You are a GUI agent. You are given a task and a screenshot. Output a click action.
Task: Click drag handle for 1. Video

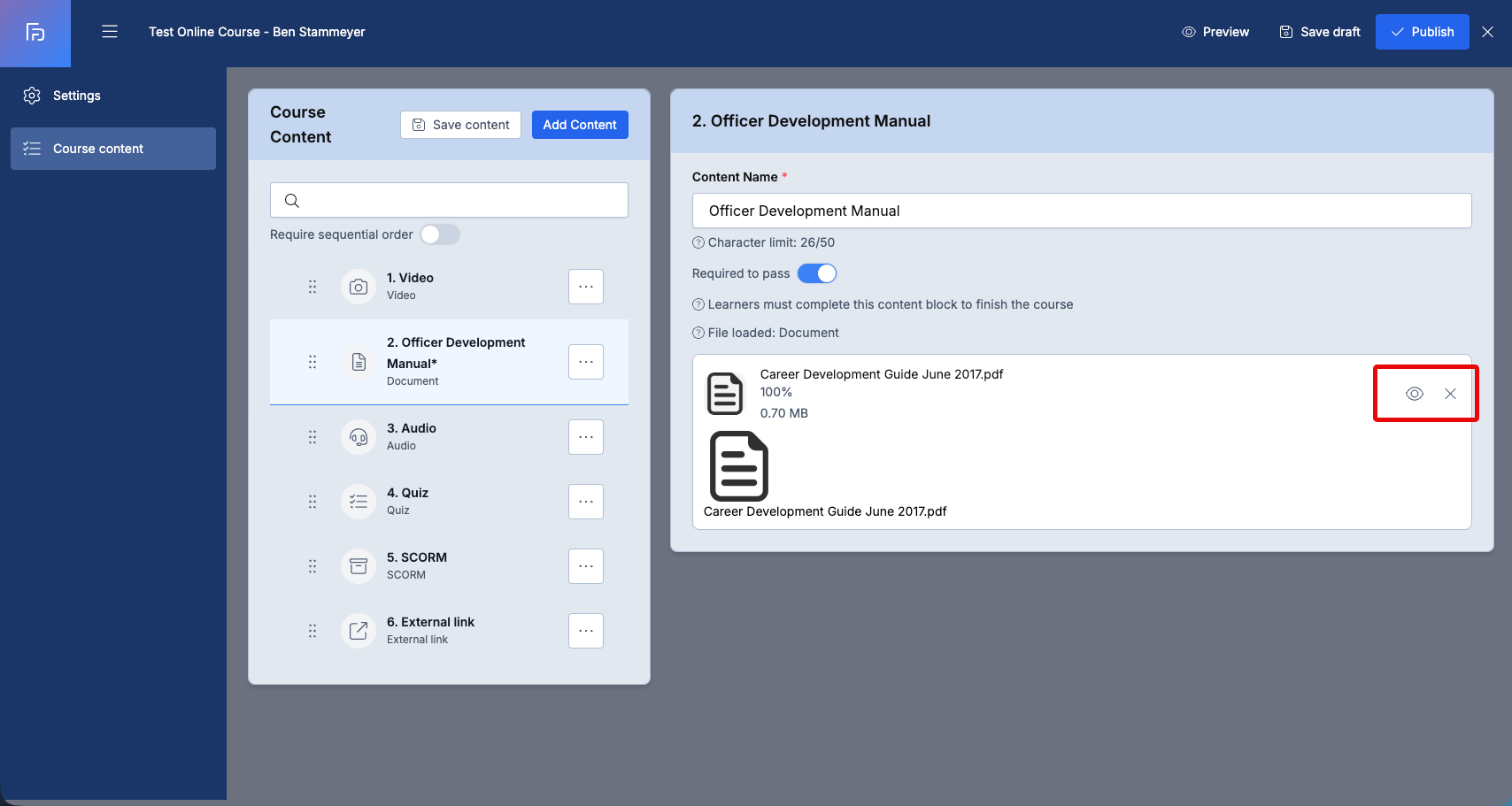coord(312,287)
